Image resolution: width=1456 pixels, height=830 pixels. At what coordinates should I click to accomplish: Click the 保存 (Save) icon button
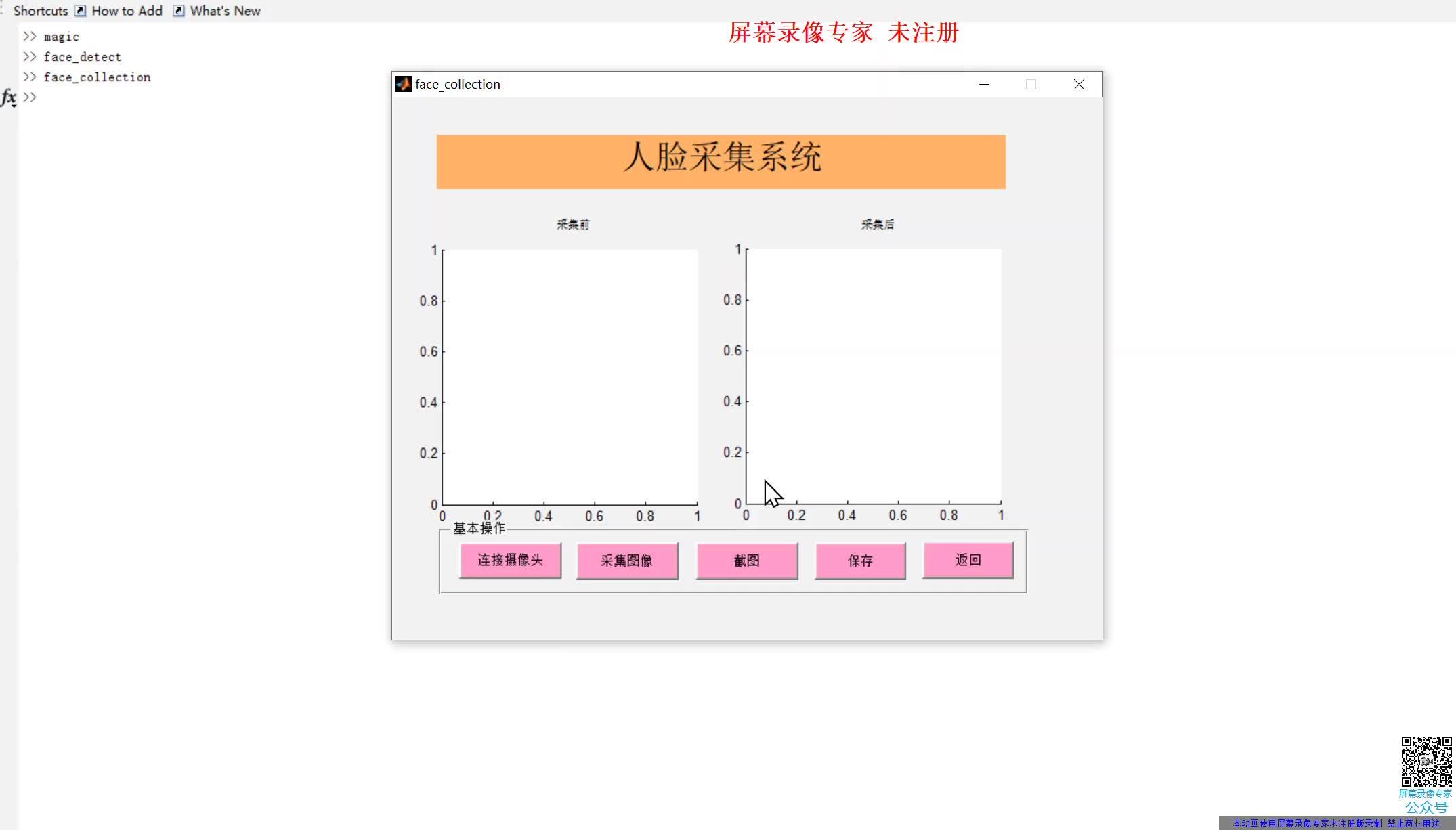[860, 560]
